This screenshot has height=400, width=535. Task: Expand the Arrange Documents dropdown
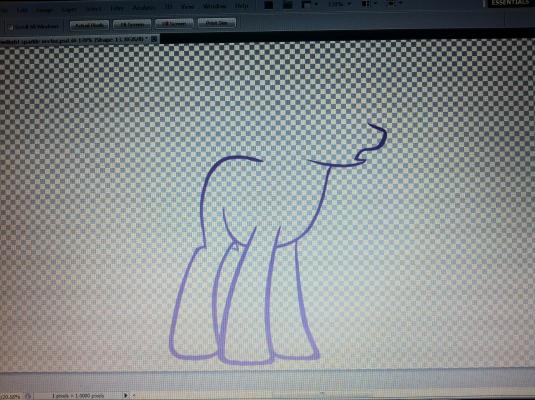(369, 4)
